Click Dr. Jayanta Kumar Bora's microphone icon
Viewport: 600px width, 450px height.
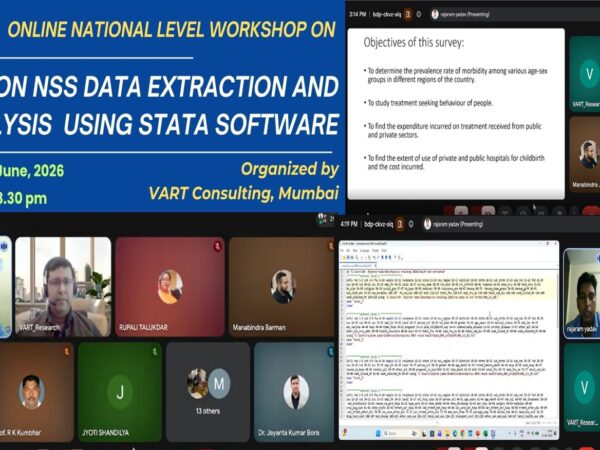tap(330, 351)
